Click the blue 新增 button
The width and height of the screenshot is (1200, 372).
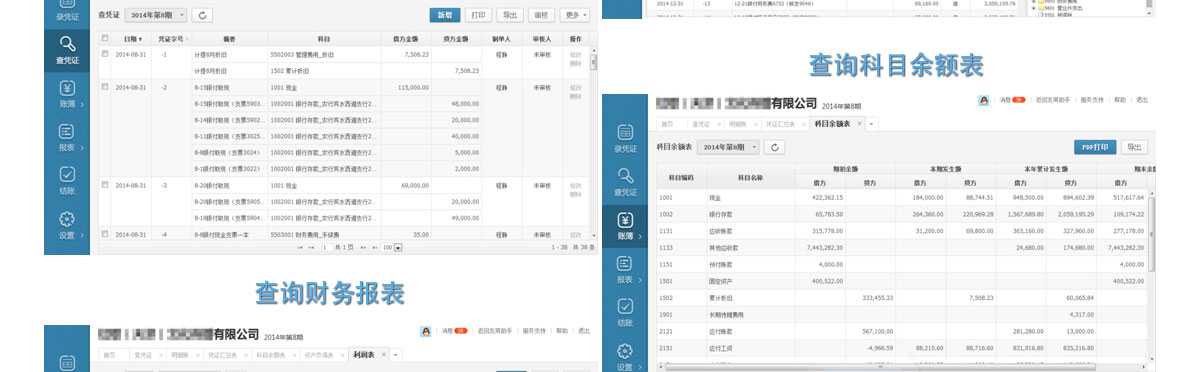pos(445,15)
